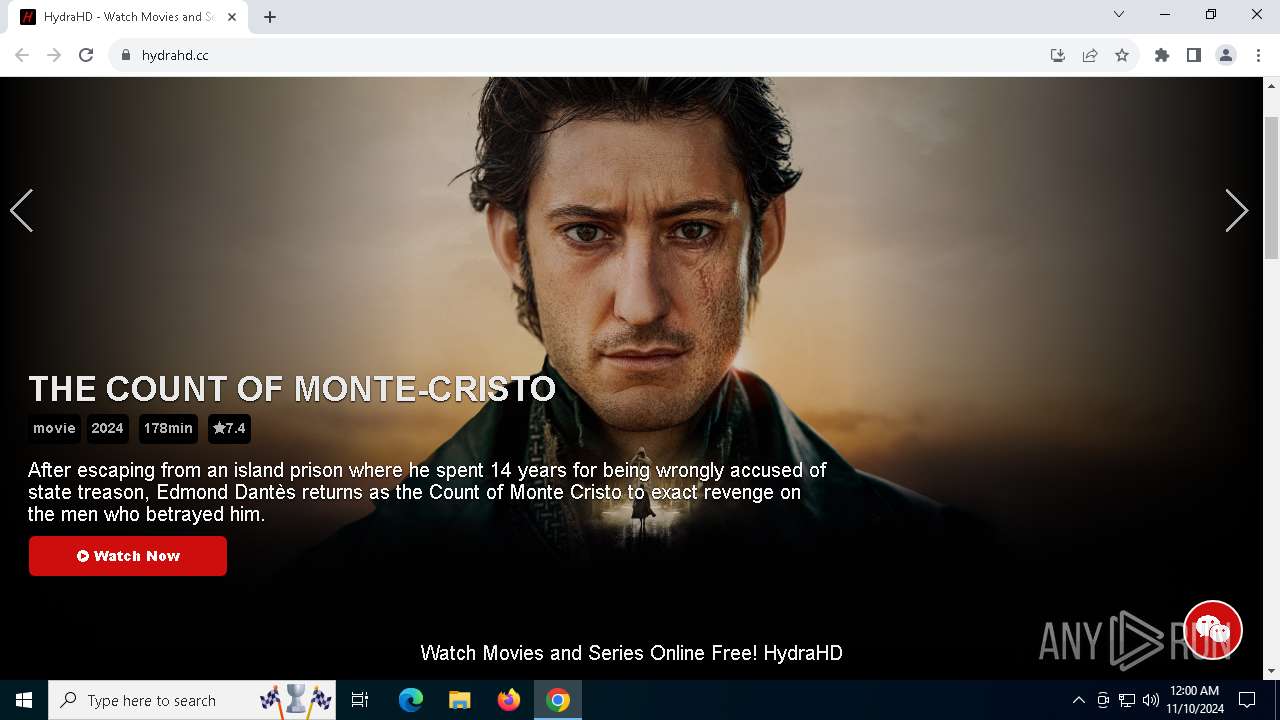Open the Chrome profile avatar

(1226, 55)
